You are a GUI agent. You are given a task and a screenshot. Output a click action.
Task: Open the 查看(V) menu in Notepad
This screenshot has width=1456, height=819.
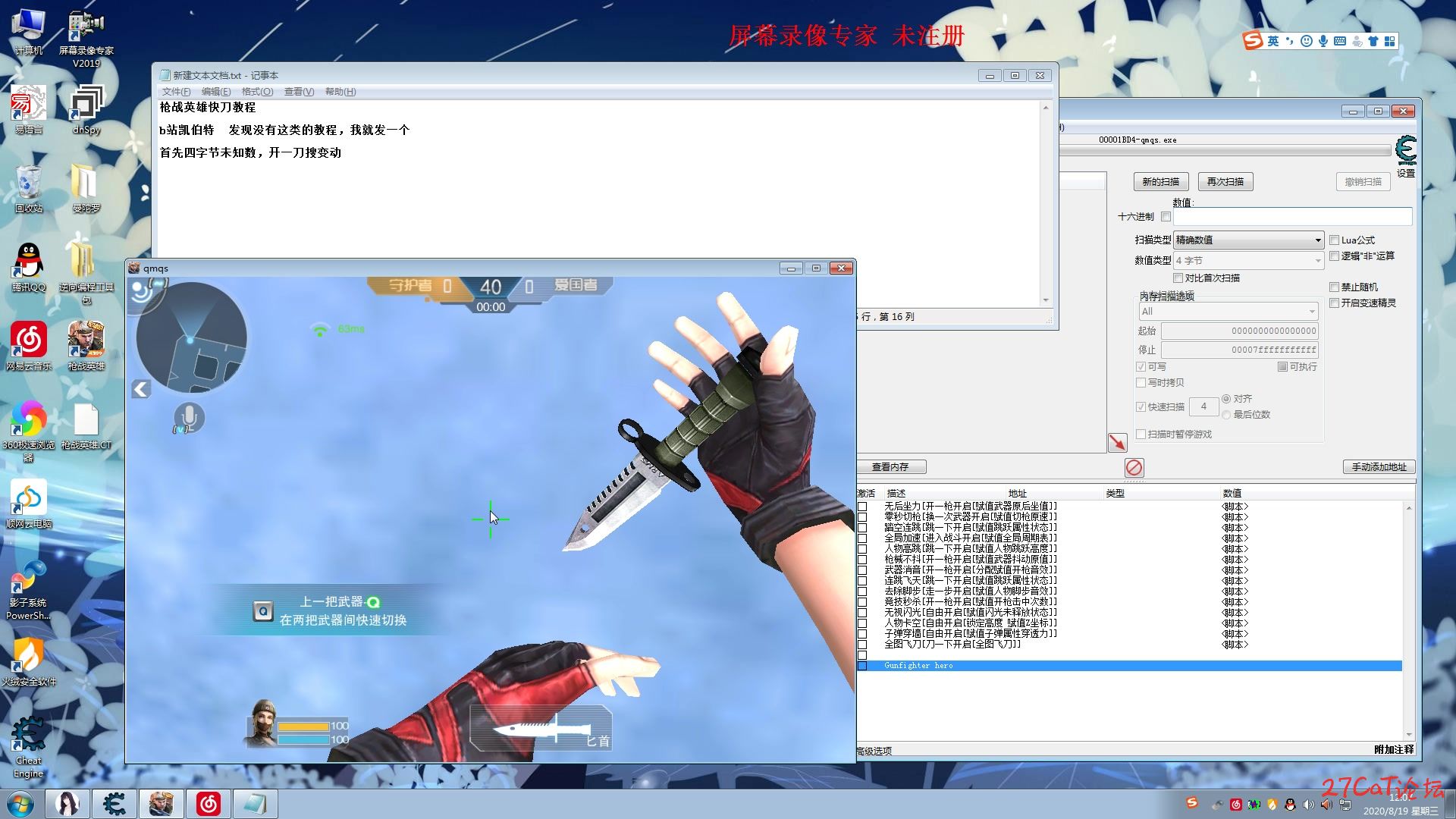(x=299, y=92)
